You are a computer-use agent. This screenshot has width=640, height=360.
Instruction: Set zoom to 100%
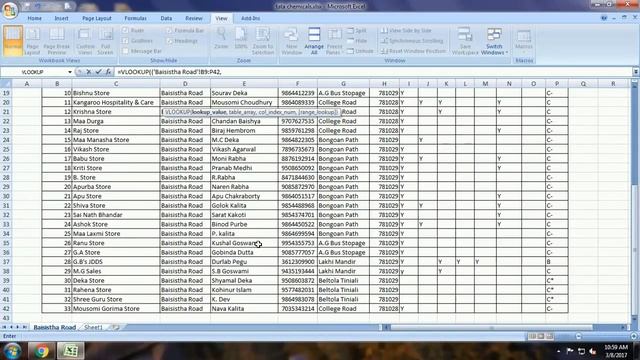[x=241, y=40]
